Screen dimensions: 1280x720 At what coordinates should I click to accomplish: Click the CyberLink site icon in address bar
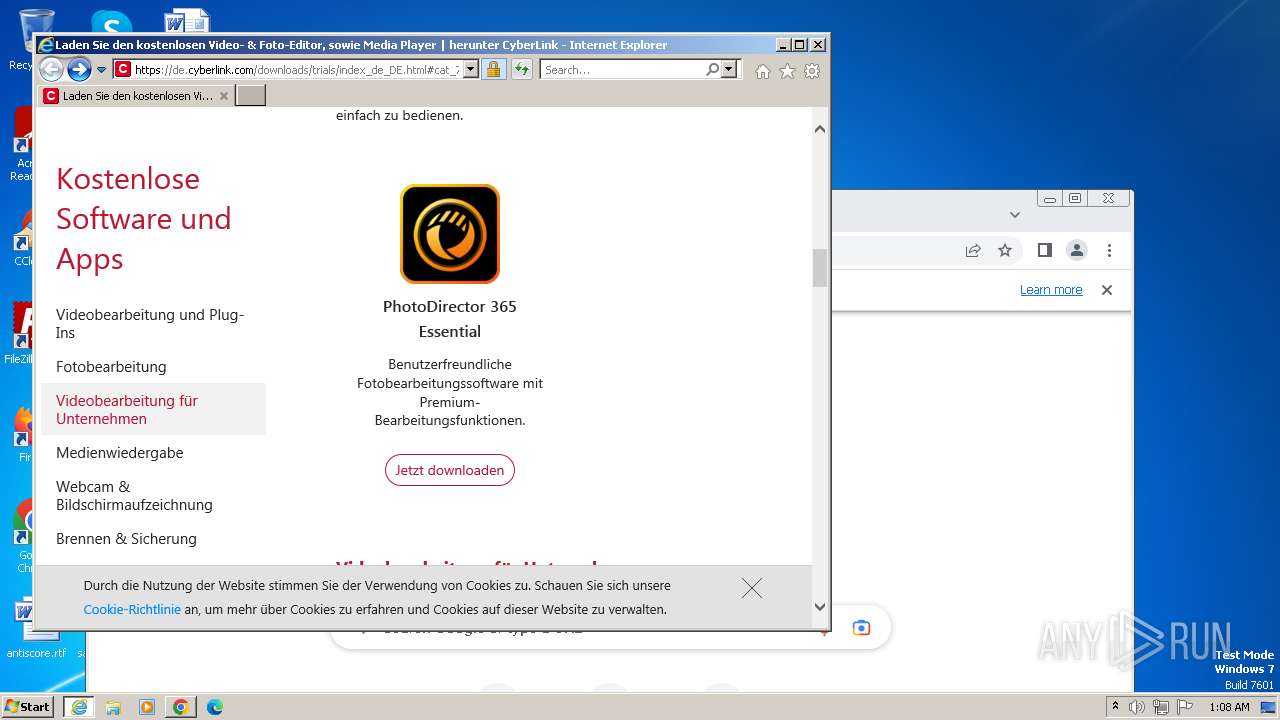(x=122, y=69)
